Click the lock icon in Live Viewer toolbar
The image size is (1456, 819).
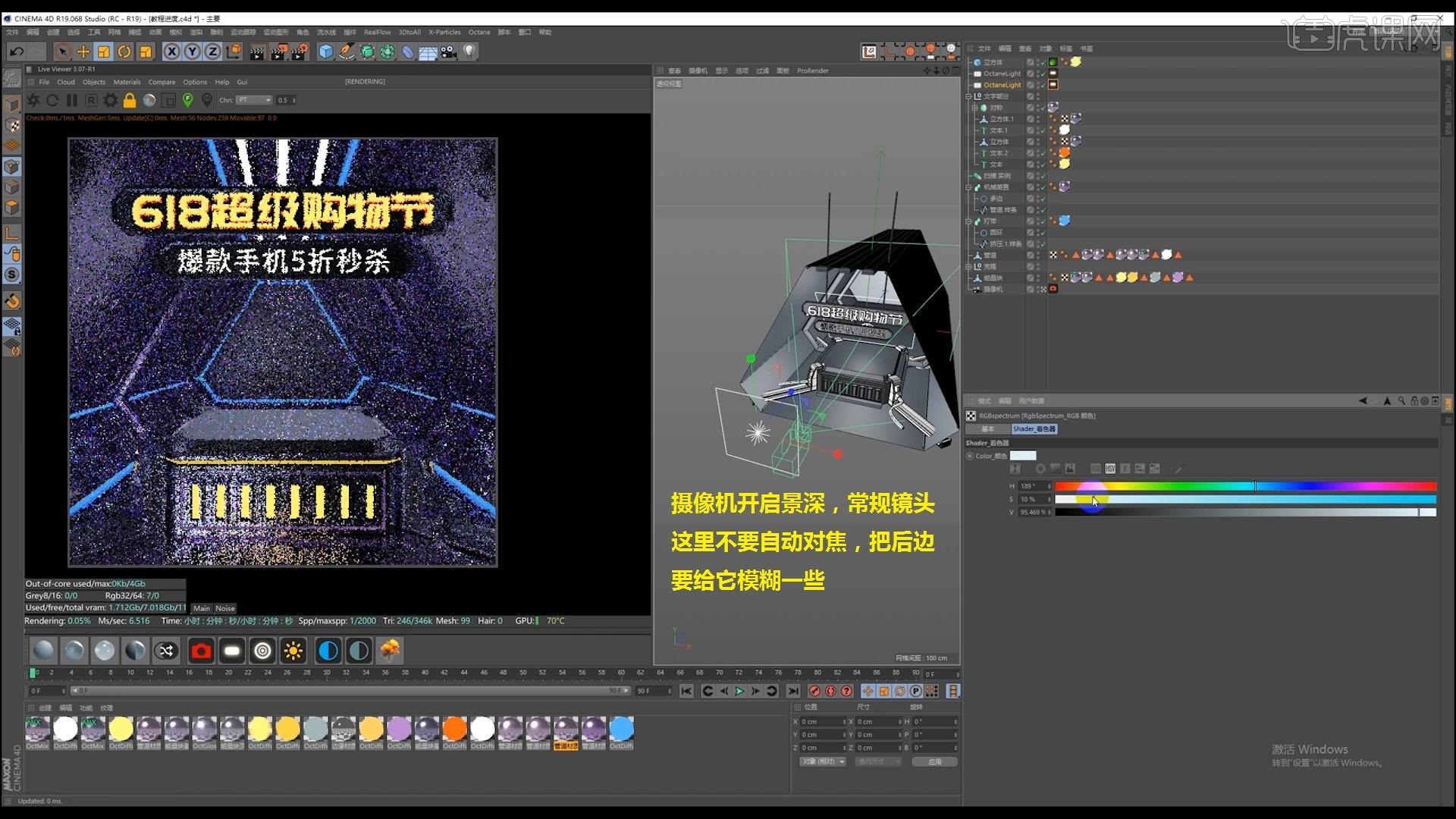(130, 100)
